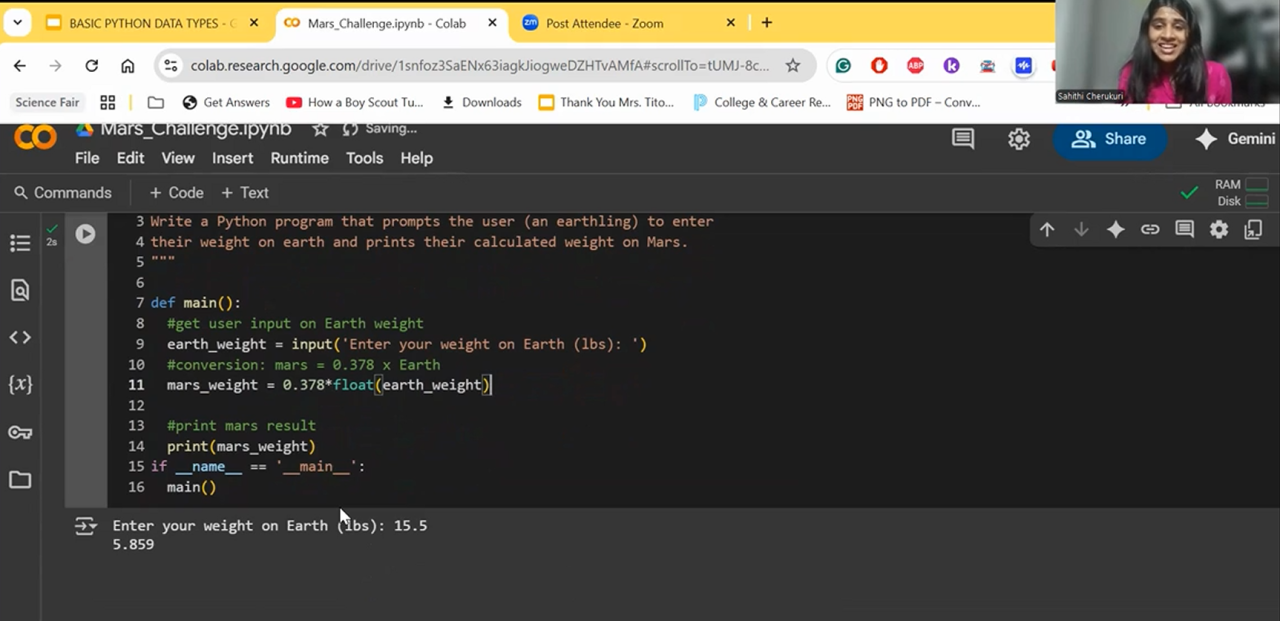Move the cell down
Image resolution: width=1280 pixels, height=621 pixels.
click(1081, 230)
